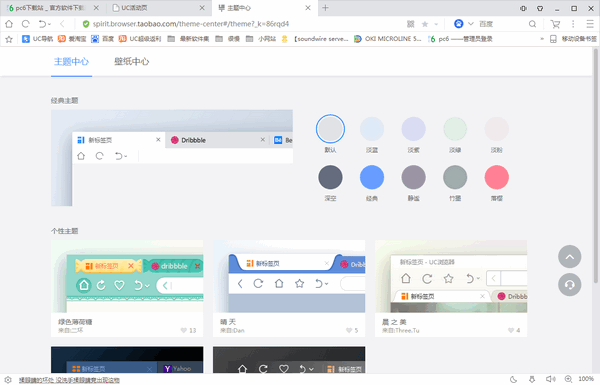The width and height of the screenshot is (600, 385).
Task: Click the gear icon in the status bar
Action: (x=8, y=380)
